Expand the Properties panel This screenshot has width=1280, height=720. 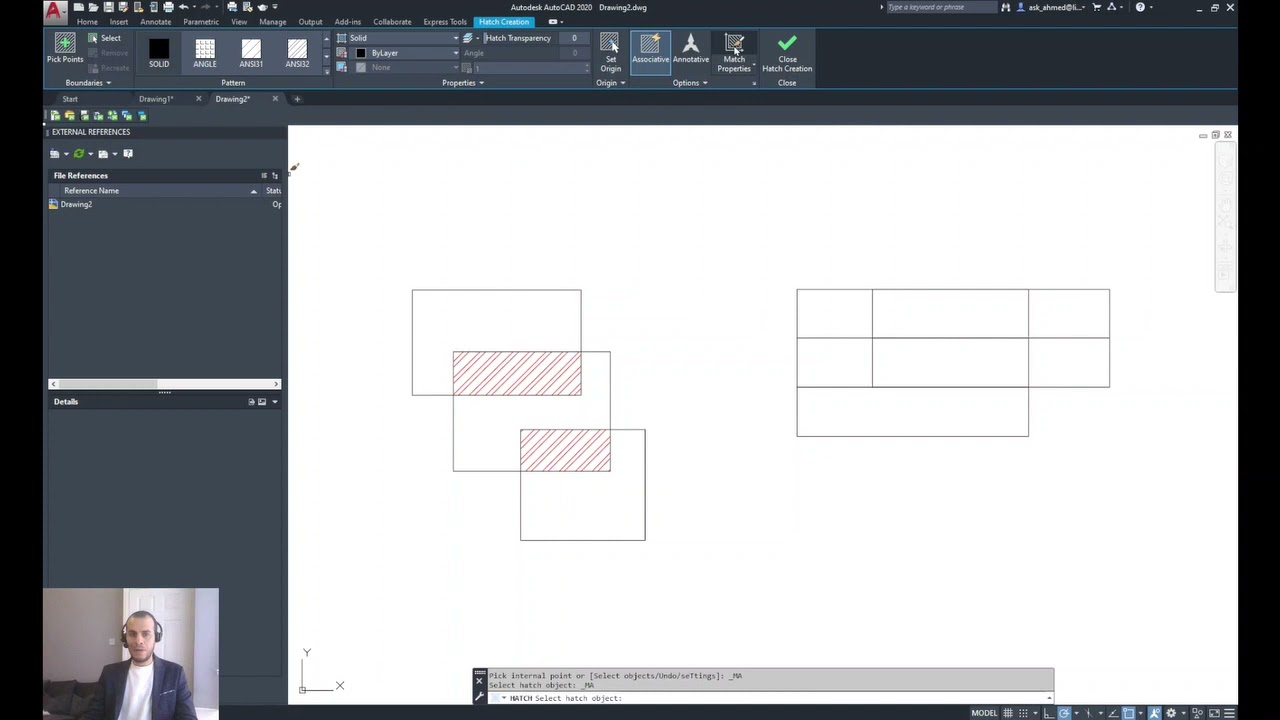(x=463, y=83)
